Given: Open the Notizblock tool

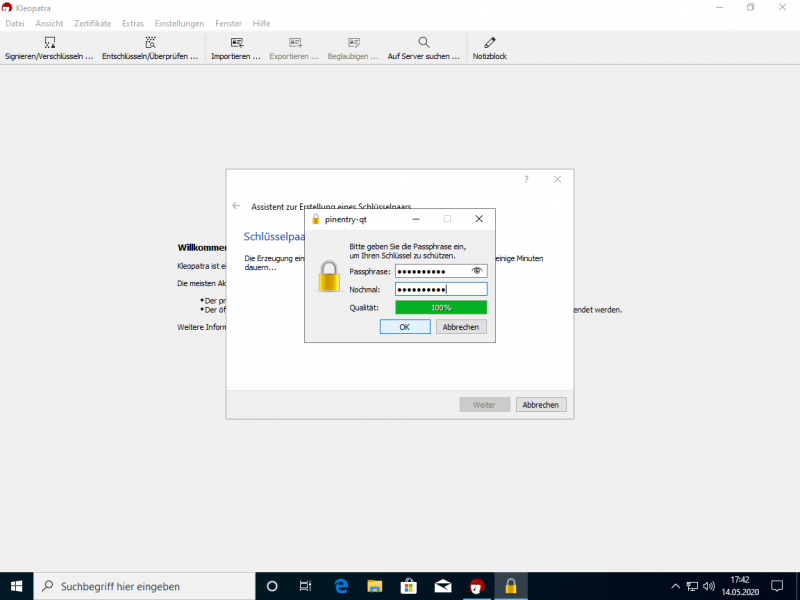Looking at the screenshot, I should pos(490,43).
